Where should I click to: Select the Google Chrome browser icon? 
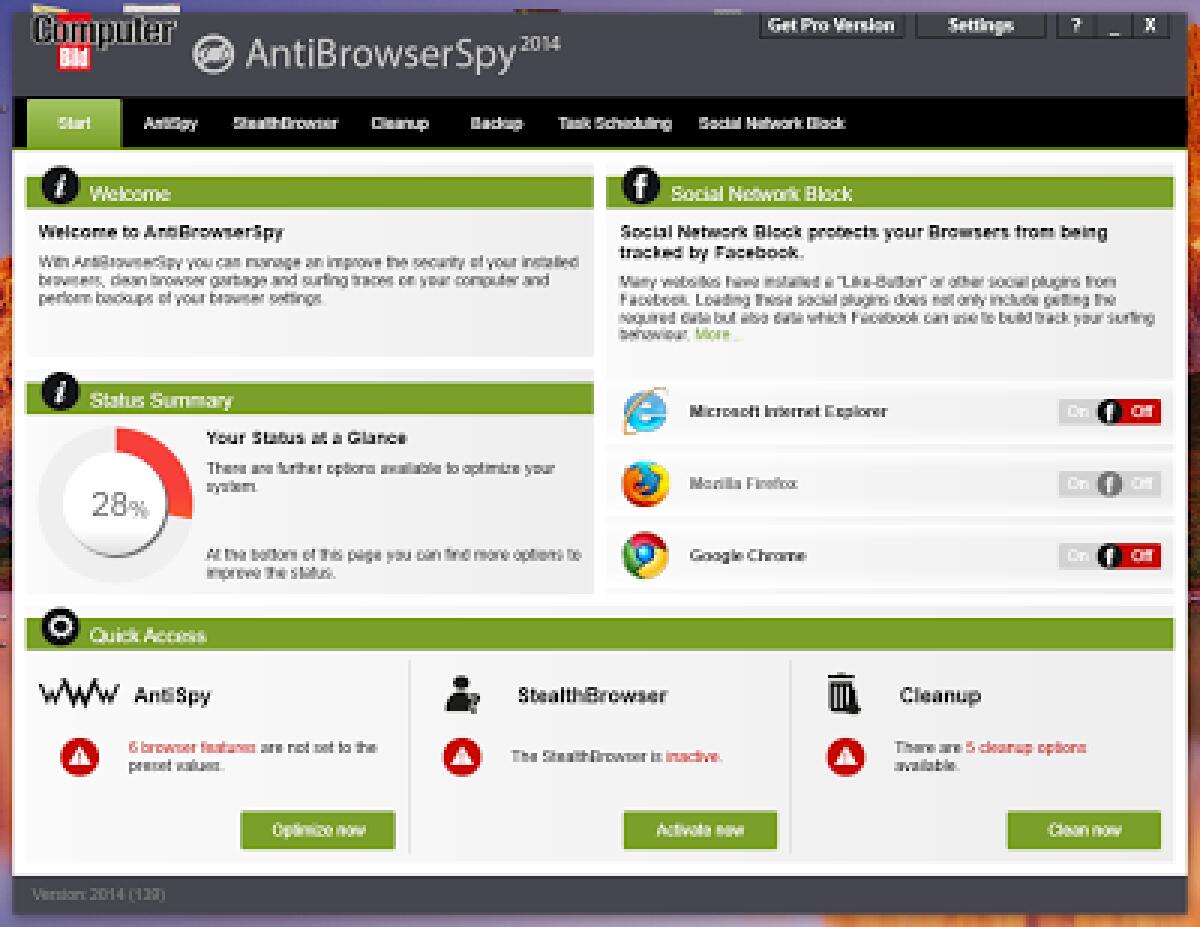pyautogui.click(x=643, y=555)
